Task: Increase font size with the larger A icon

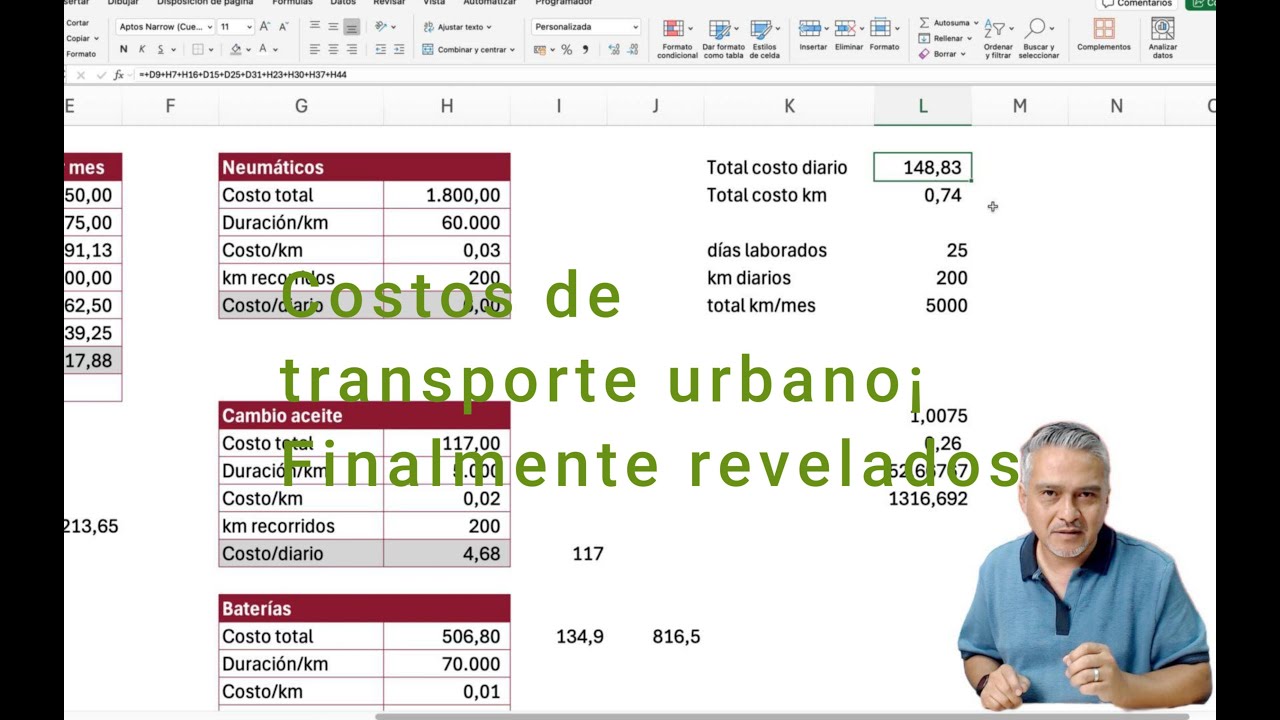Action: (264, 27)
